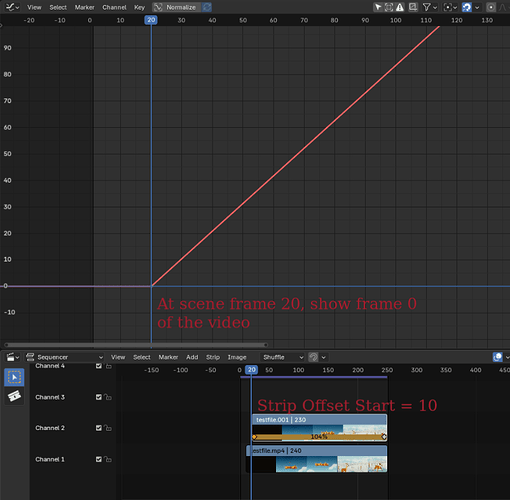The width and height of the screenshot is (510, 500).
Task: Uncheck Channel 3 mute checkbox
Action: click(x=99, y=397)
